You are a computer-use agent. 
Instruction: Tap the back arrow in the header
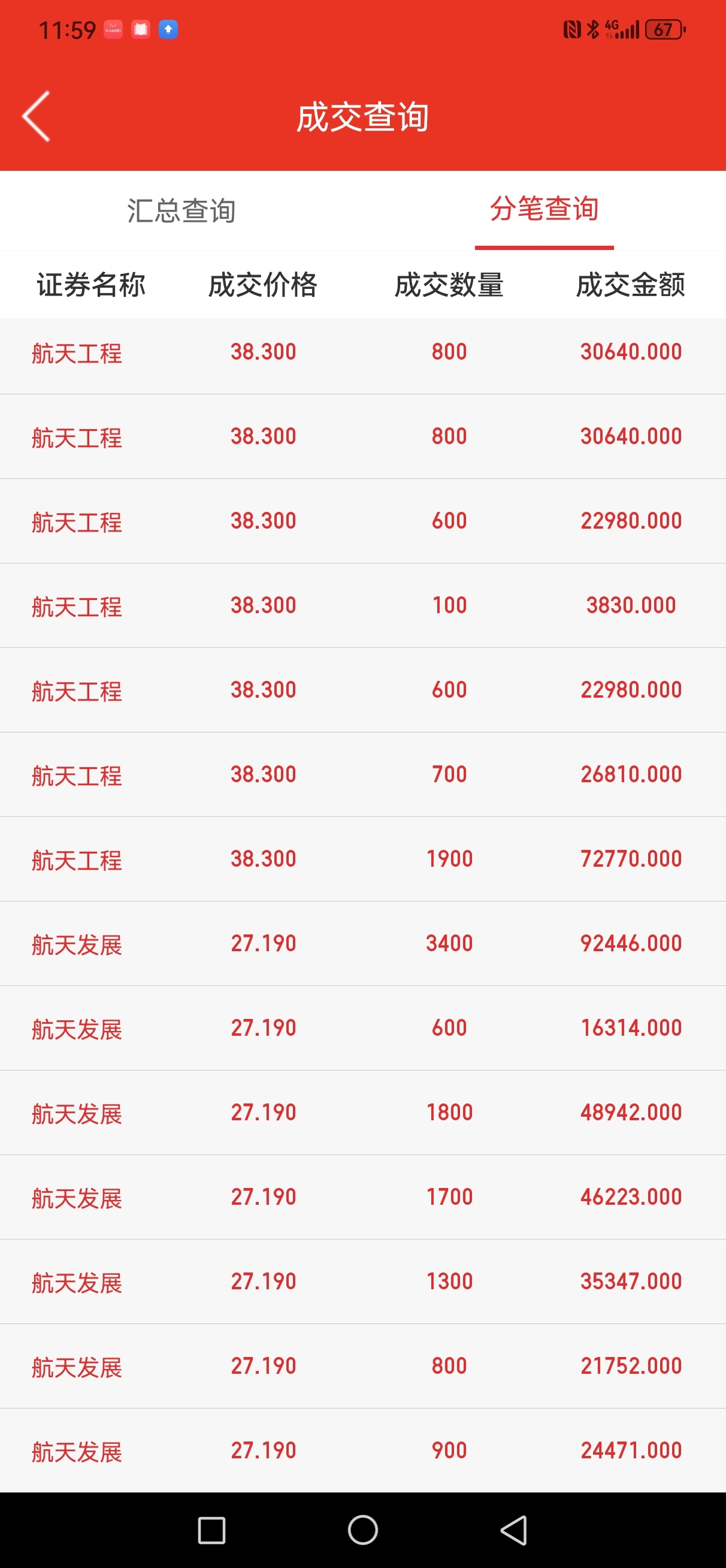(x=35, y=116)
